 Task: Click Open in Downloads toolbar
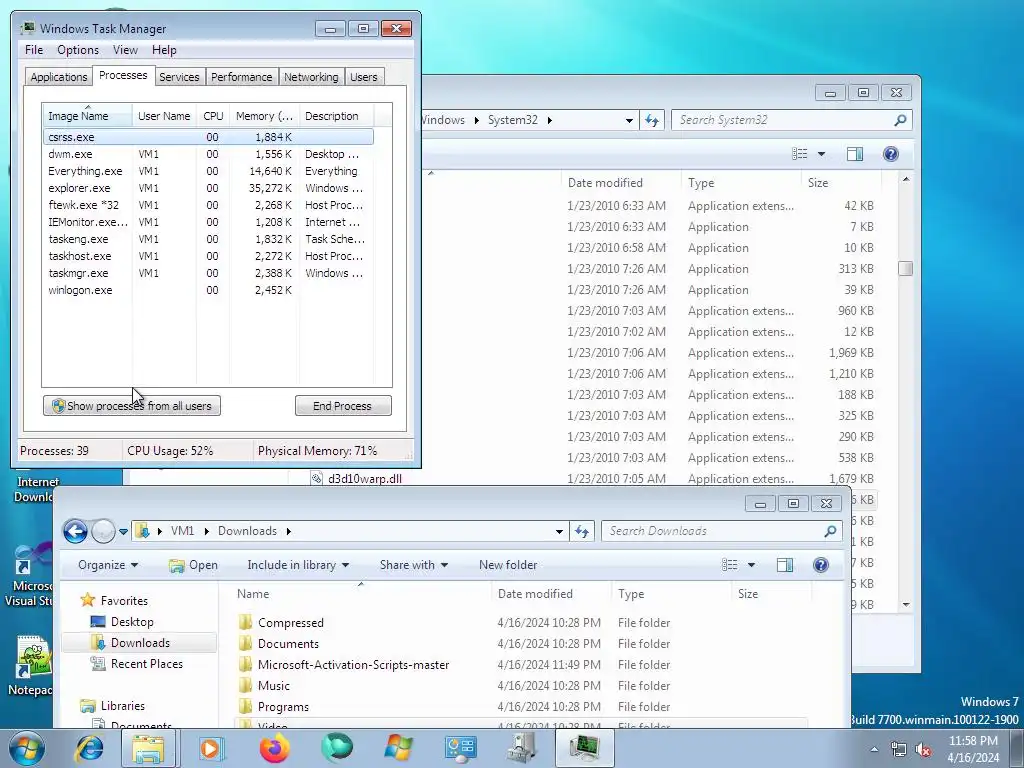point(193,565)
